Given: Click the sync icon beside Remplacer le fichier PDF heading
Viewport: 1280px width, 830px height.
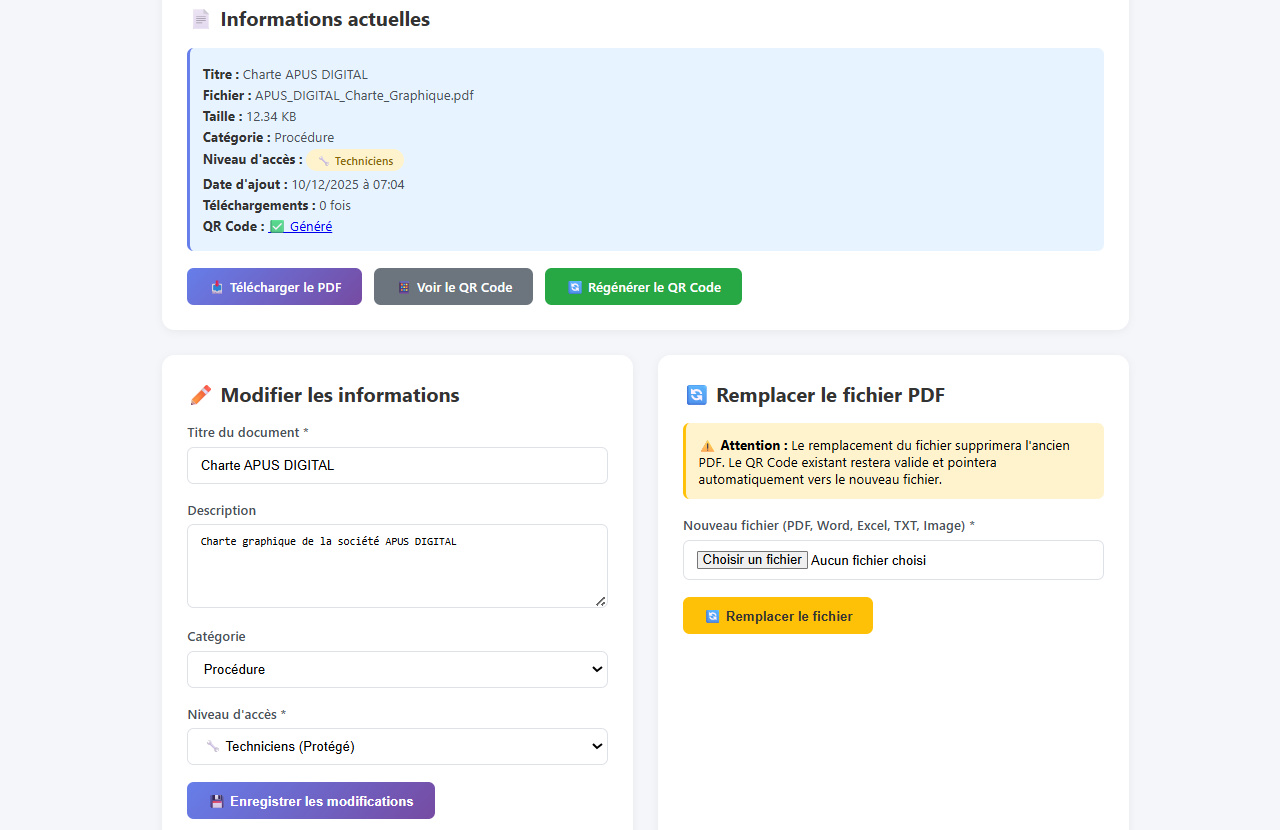Looking at the screenshot, I should (x=696, y=396).
